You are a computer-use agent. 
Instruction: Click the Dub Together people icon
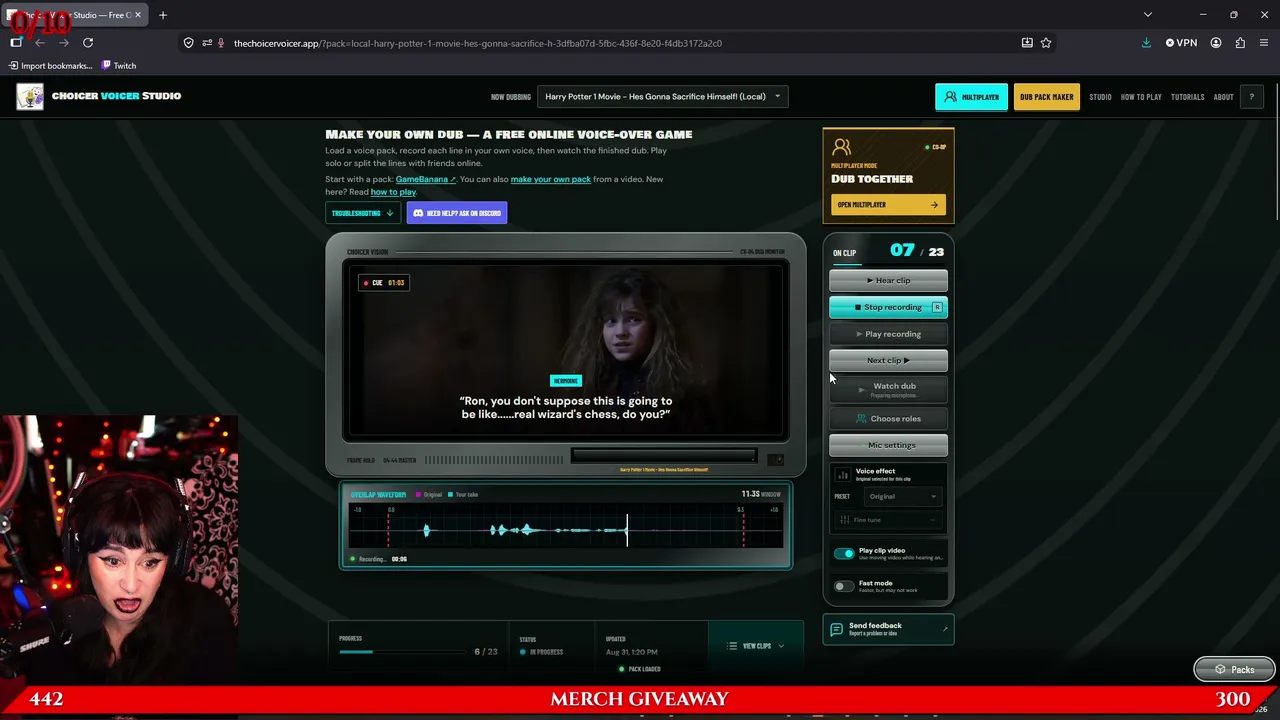[841, 148]
